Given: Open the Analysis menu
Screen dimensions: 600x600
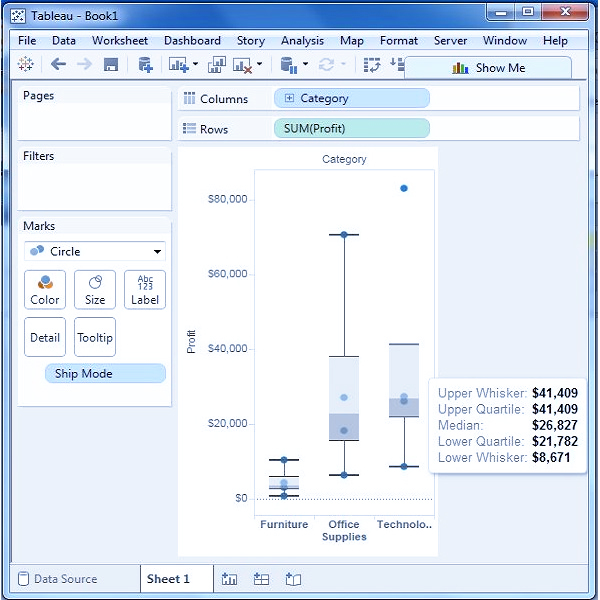Looking at the screenshot, I should [302, 41].
